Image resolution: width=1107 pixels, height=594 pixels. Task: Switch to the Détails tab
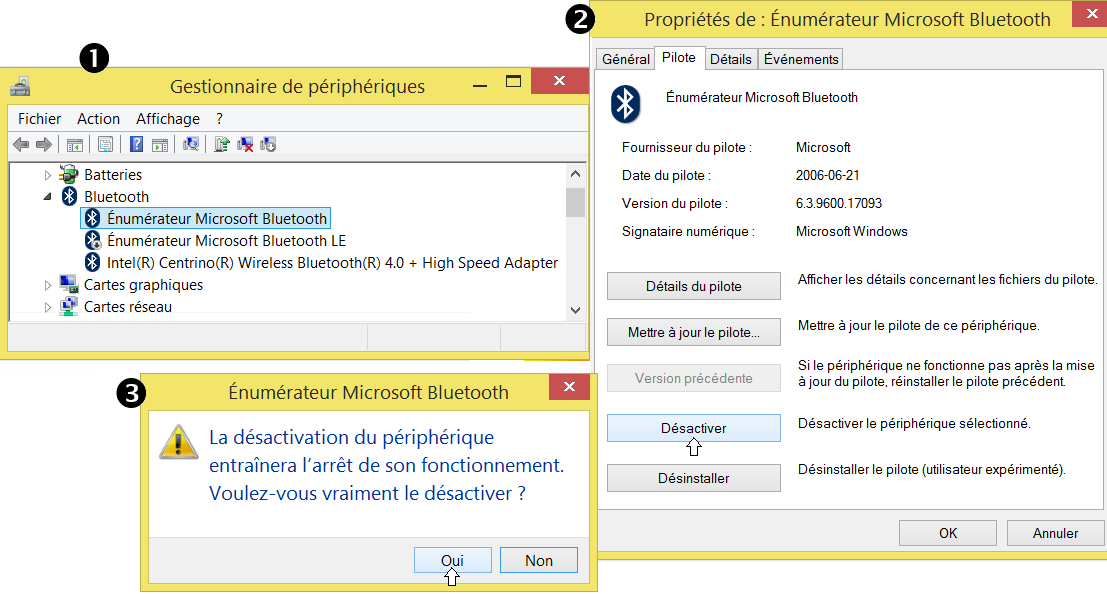(x=730, y=59)
